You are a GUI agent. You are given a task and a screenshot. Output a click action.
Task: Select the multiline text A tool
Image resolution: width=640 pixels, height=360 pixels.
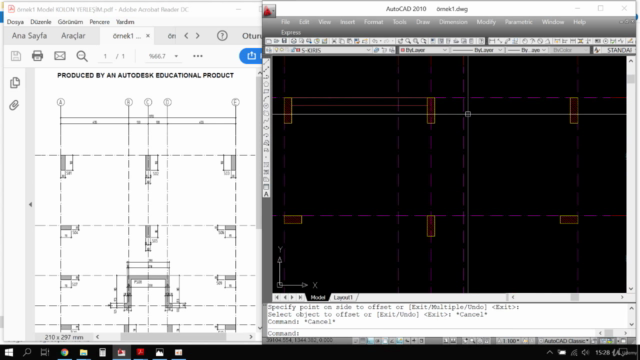pyautogui.click(x=267, y=194)
